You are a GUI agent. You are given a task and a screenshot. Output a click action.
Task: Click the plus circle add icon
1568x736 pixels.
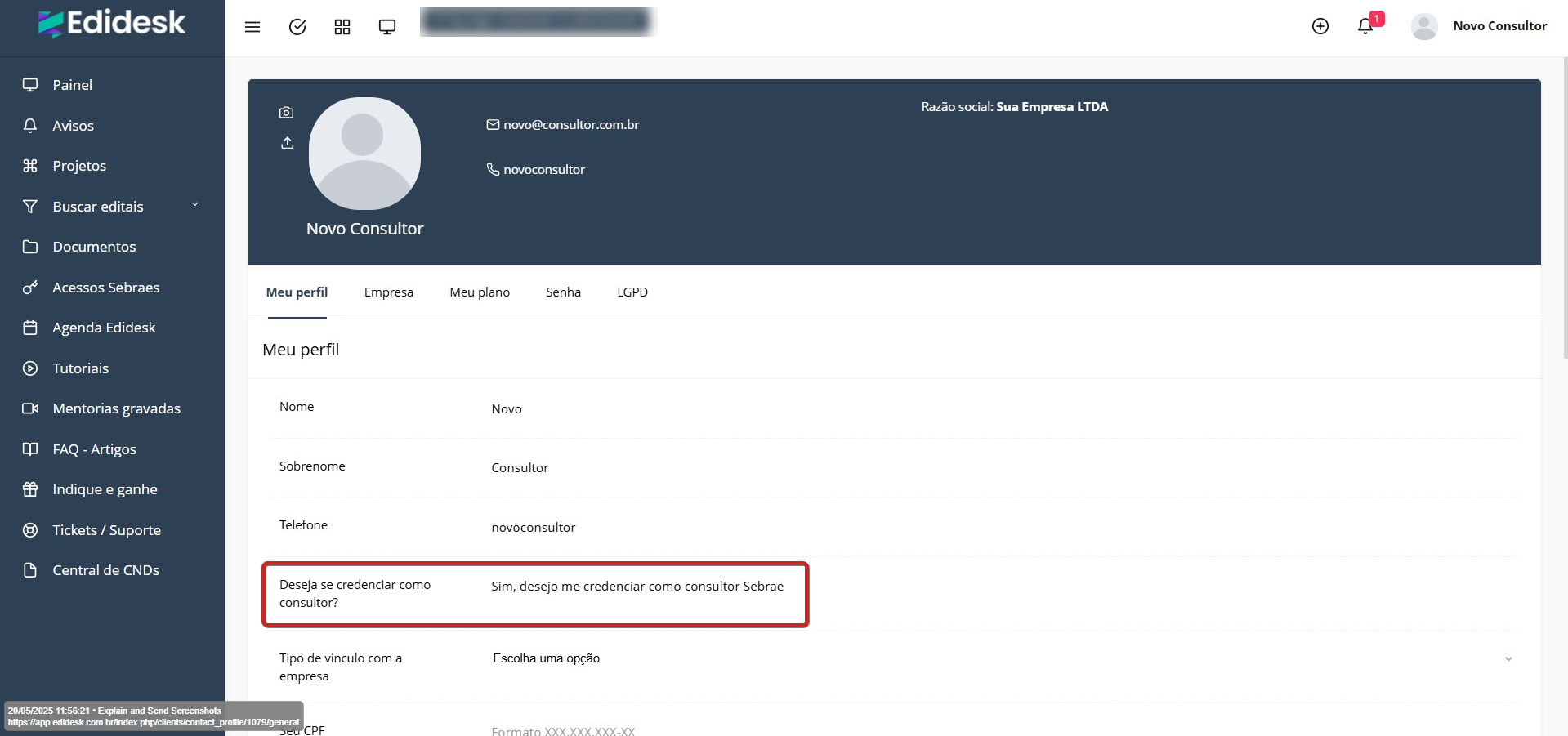click(x=1320, y=26)
